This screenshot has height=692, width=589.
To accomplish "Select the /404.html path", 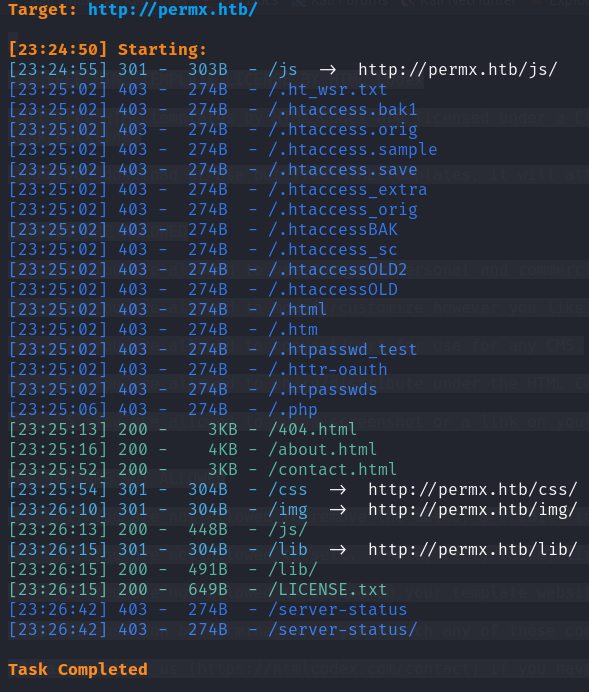I will 312,429.
